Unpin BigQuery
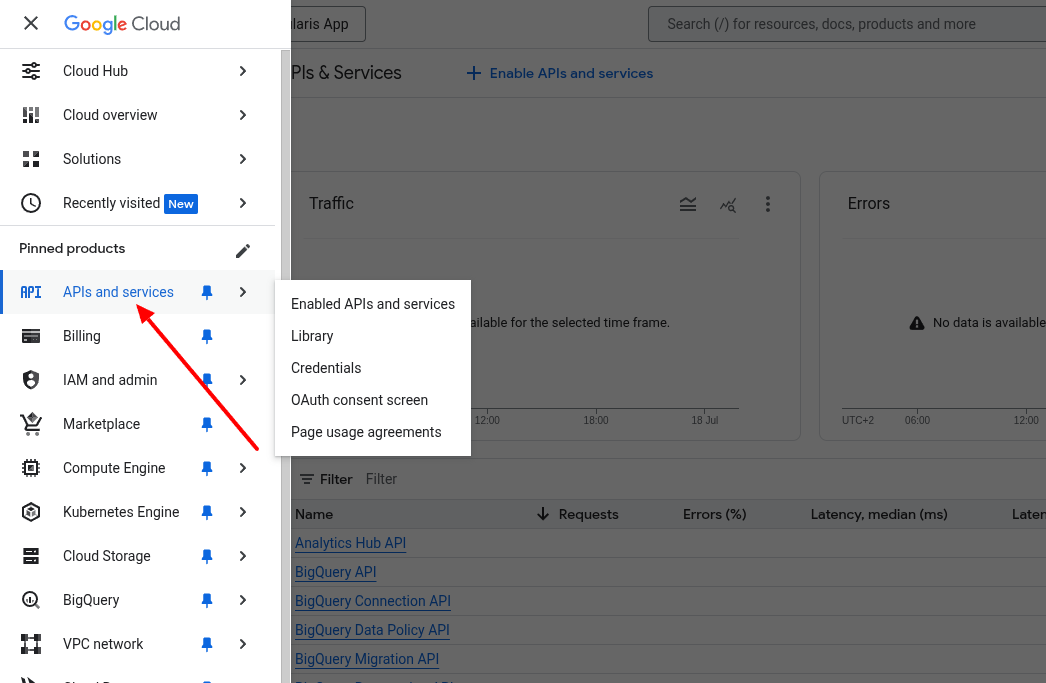Viewport: 1046px width, 683px height. 207,600
